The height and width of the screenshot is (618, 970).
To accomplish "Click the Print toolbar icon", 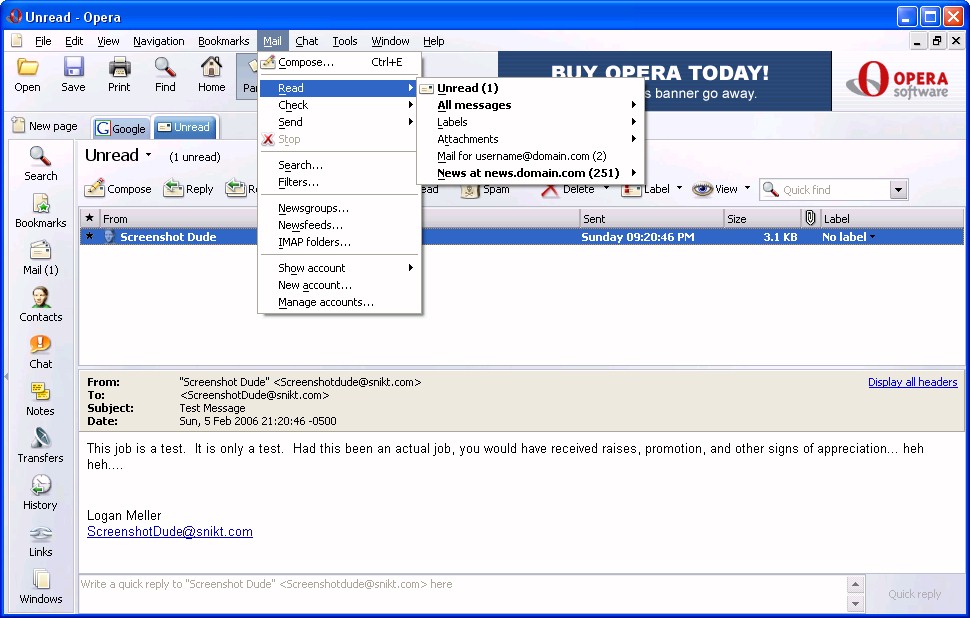I will pos(119,67).
